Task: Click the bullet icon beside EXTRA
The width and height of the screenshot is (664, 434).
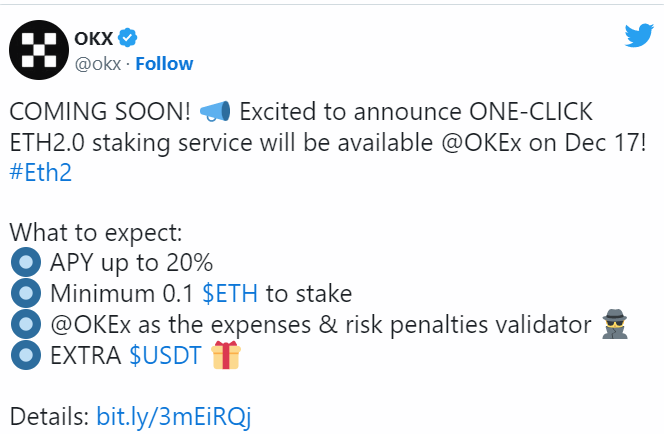Action: click(x=23, y=355)
